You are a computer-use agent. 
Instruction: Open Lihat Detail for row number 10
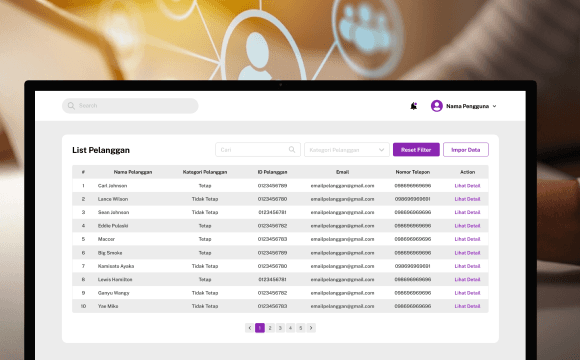point(467,306)
